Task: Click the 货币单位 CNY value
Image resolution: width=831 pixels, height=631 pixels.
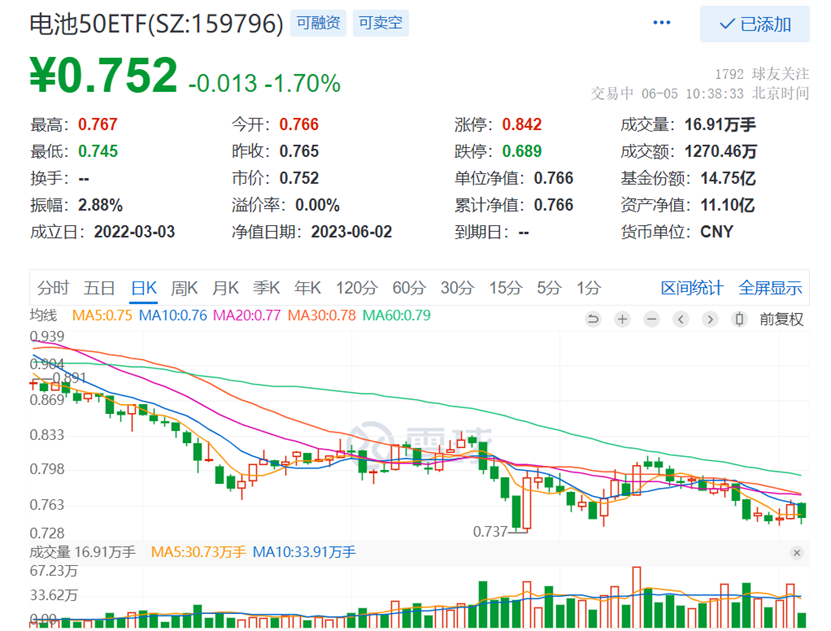Action: pyautogui.click(x=717, y=232)
